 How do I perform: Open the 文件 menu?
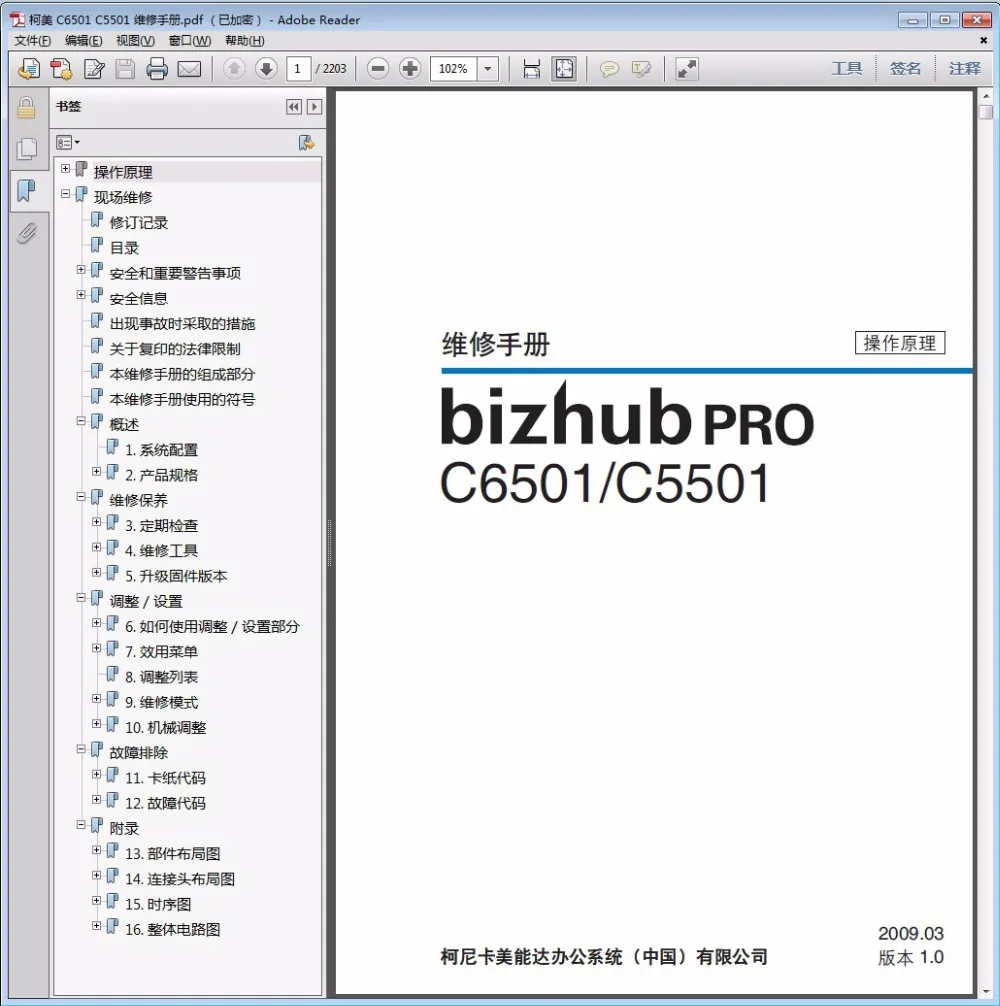pyautogui.click(x=30, y=41)
